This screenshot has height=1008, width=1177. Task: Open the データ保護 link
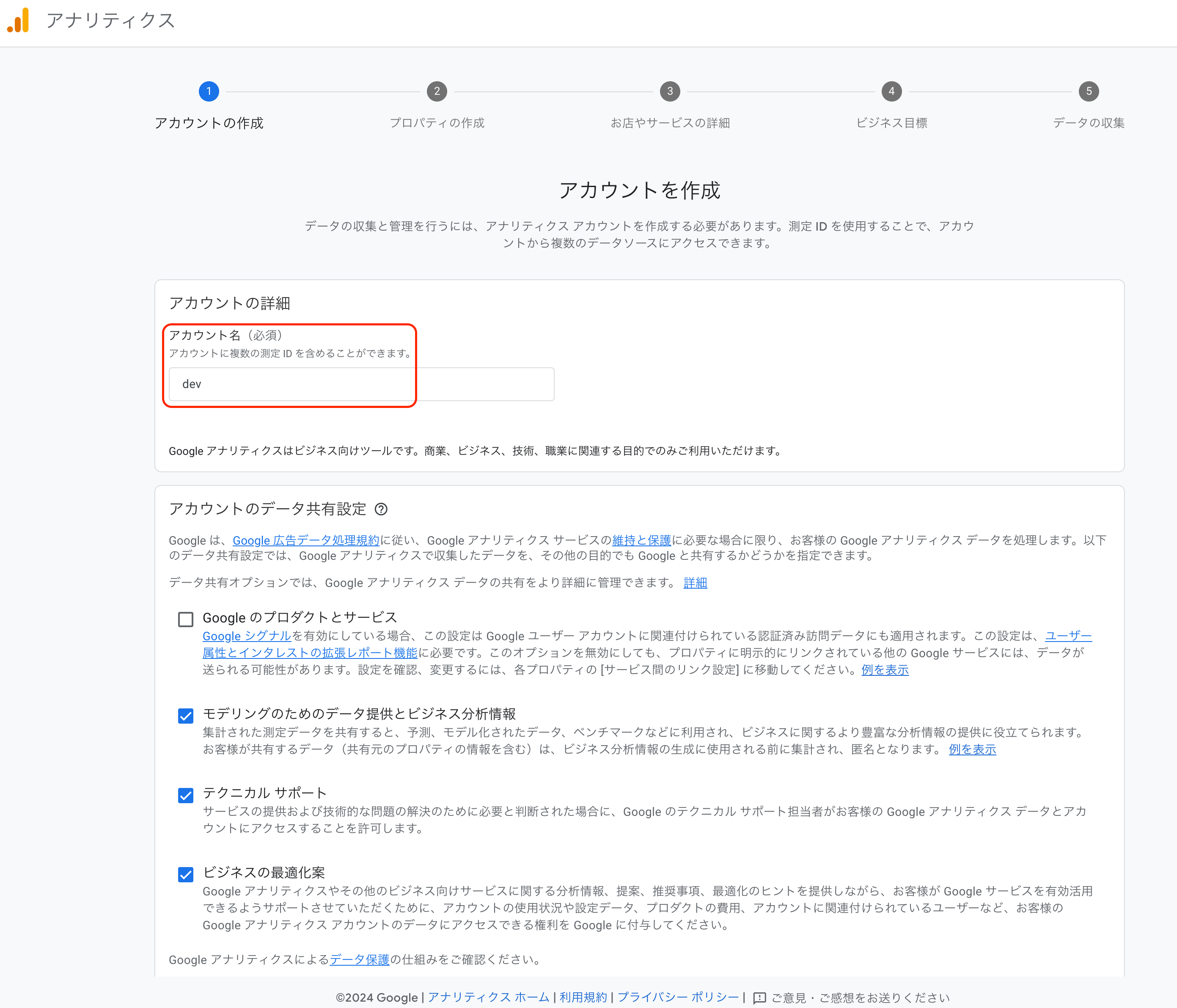[360, 959]
